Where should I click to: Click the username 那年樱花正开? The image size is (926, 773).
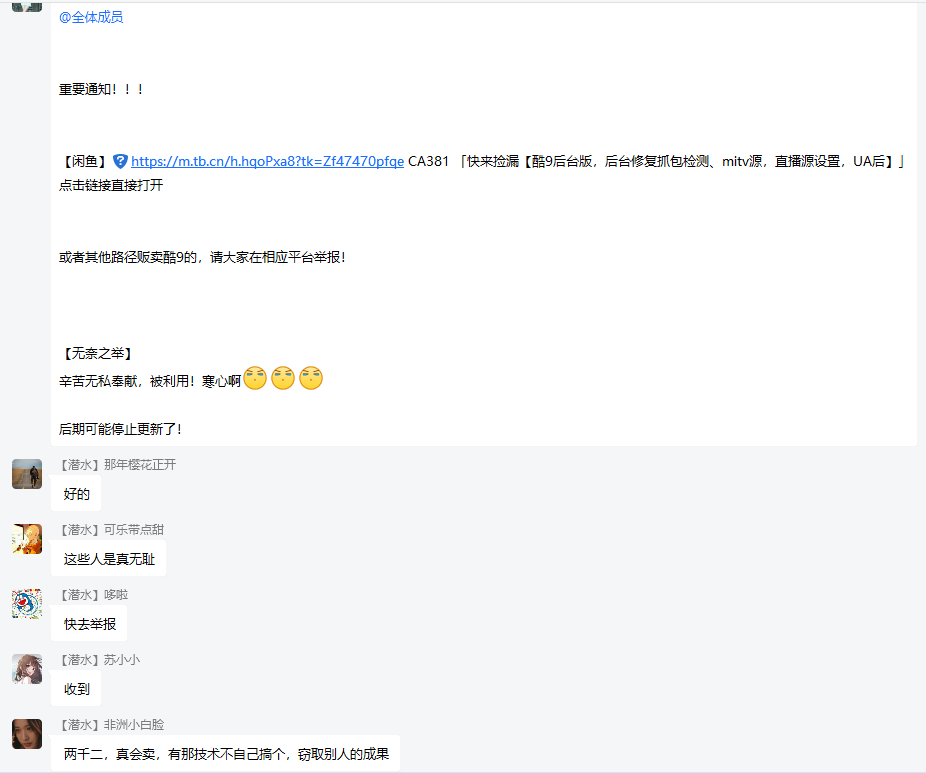point(140,465)
